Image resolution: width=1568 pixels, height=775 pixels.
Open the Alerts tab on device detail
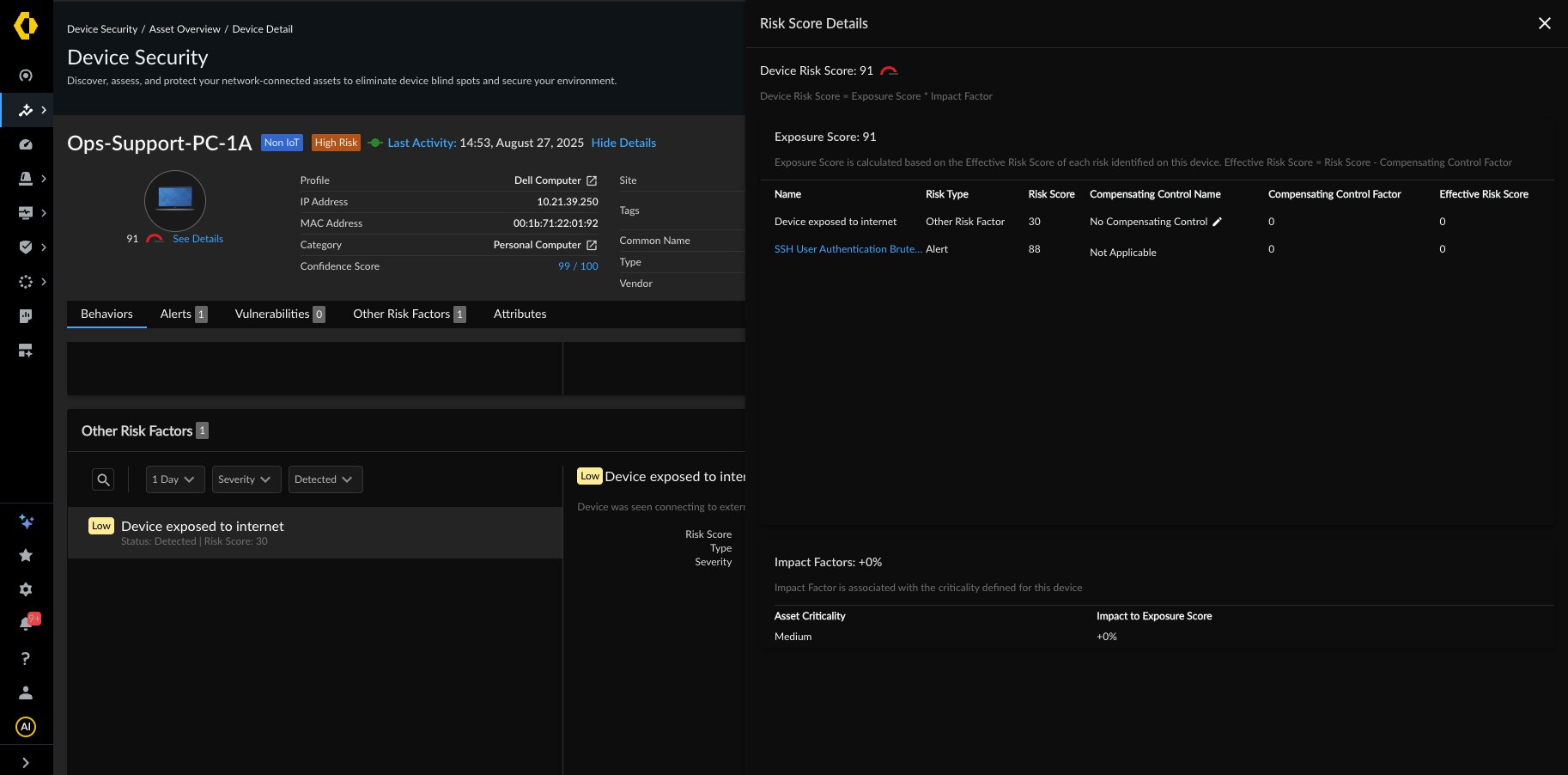(x=176, y=314)
